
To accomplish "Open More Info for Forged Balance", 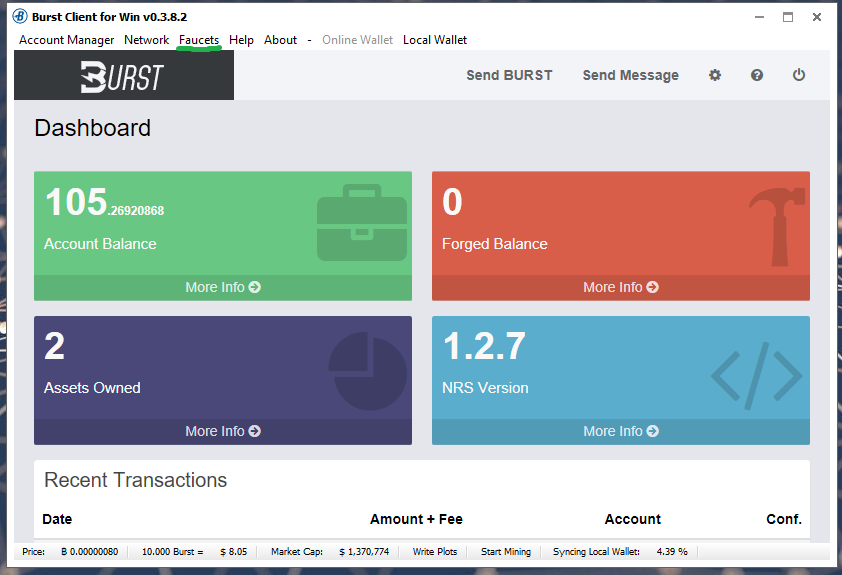I will coord(621,287).
